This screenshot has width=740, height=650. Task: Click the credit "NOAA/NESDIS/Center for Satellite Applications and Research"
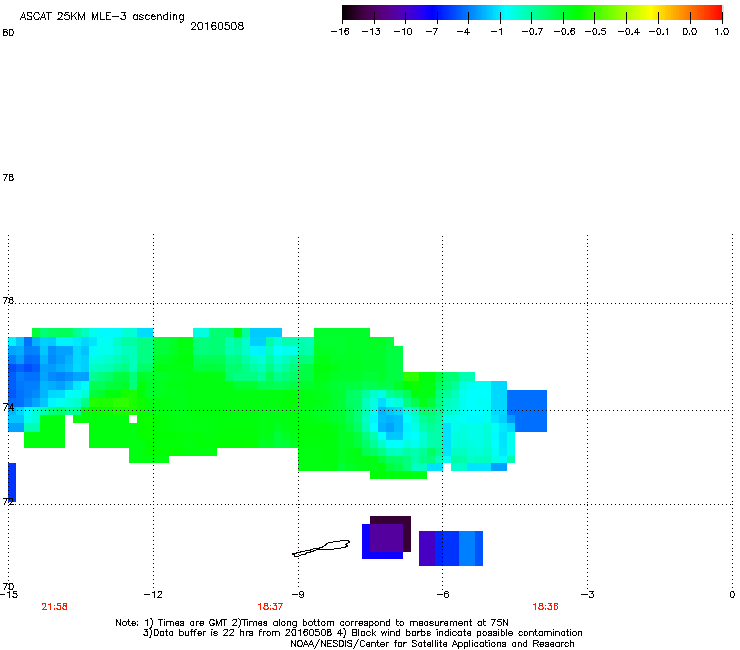[x=432, y=644]
